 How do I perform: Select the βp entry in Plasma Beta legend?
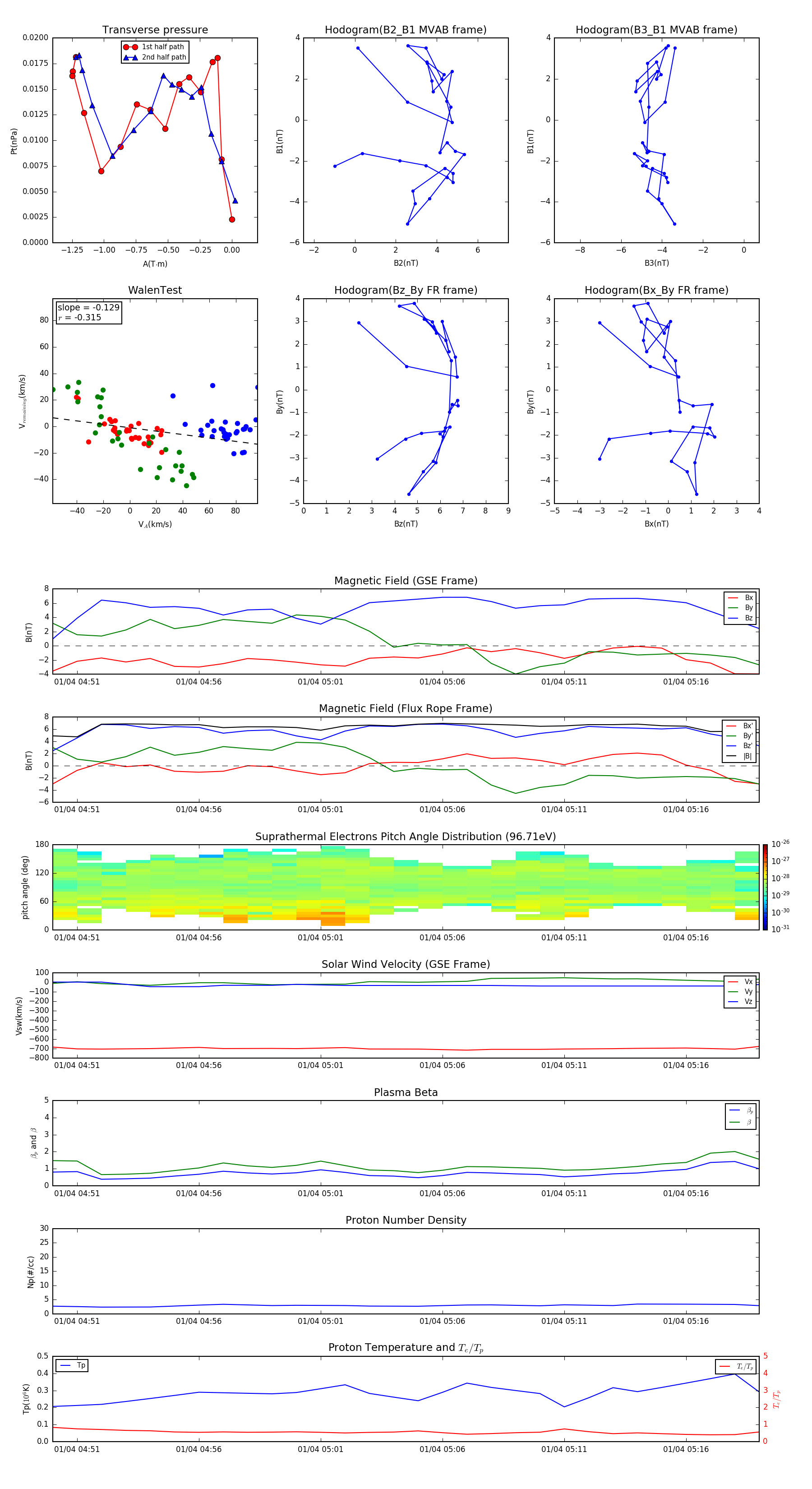pyautogui.click(x=741, y=1110)
